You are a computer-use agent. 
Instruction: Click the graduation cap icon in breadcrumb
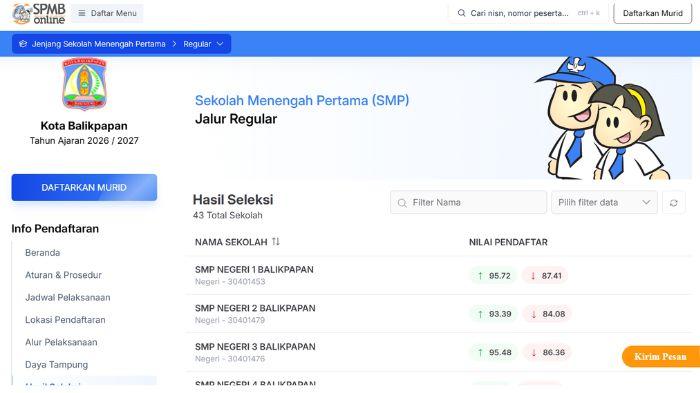tap(23, 44)
